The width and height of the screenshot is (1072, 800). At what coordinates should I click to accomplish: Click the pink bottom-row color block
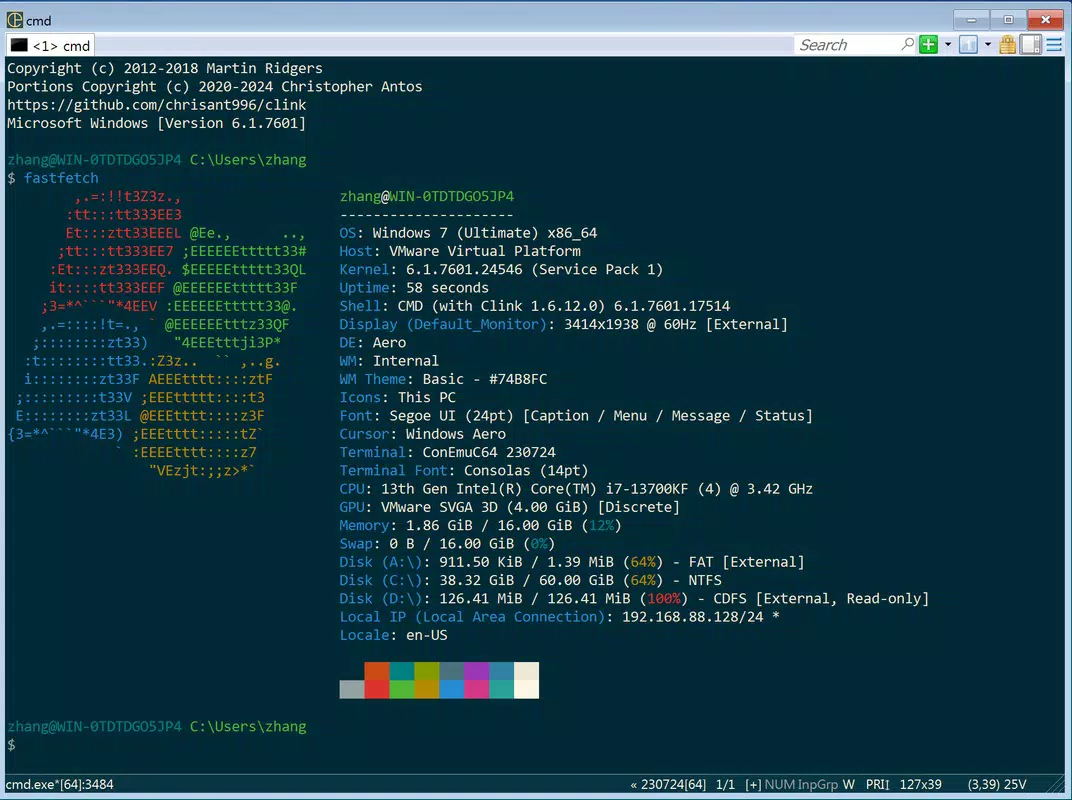477,689
